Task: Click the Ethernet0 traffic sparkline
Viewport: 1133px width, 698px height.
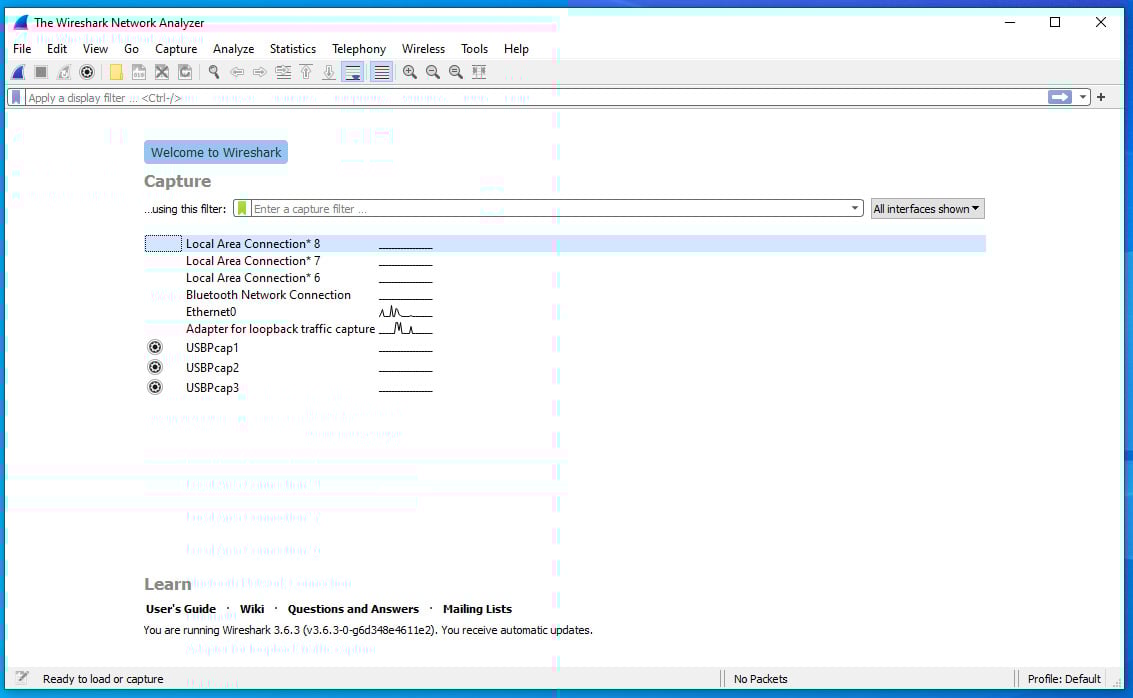Action: pos(405,312)
